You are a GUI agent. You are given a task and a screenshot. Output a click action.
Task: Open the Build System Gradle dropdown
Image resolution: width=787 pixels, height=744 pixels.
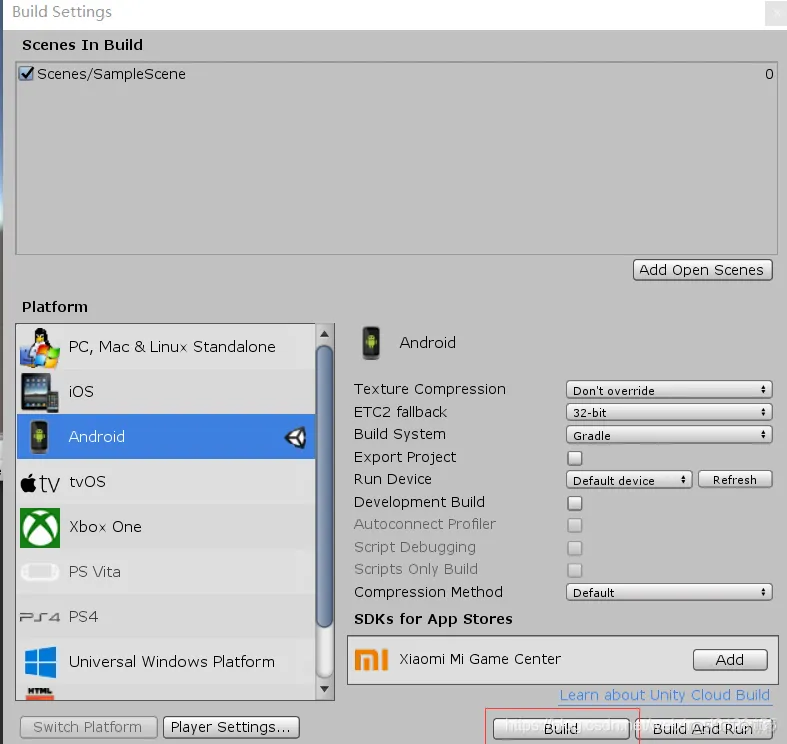[x=669, y=435]
